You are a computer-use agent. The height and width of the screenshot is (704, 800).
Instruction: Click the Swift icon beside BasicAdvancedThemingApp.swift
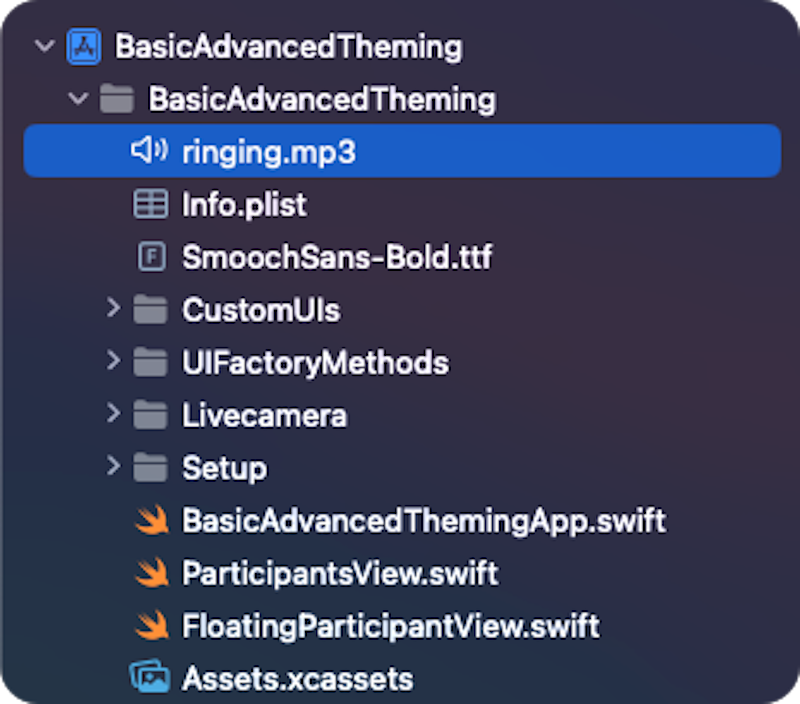click(151, 520)
